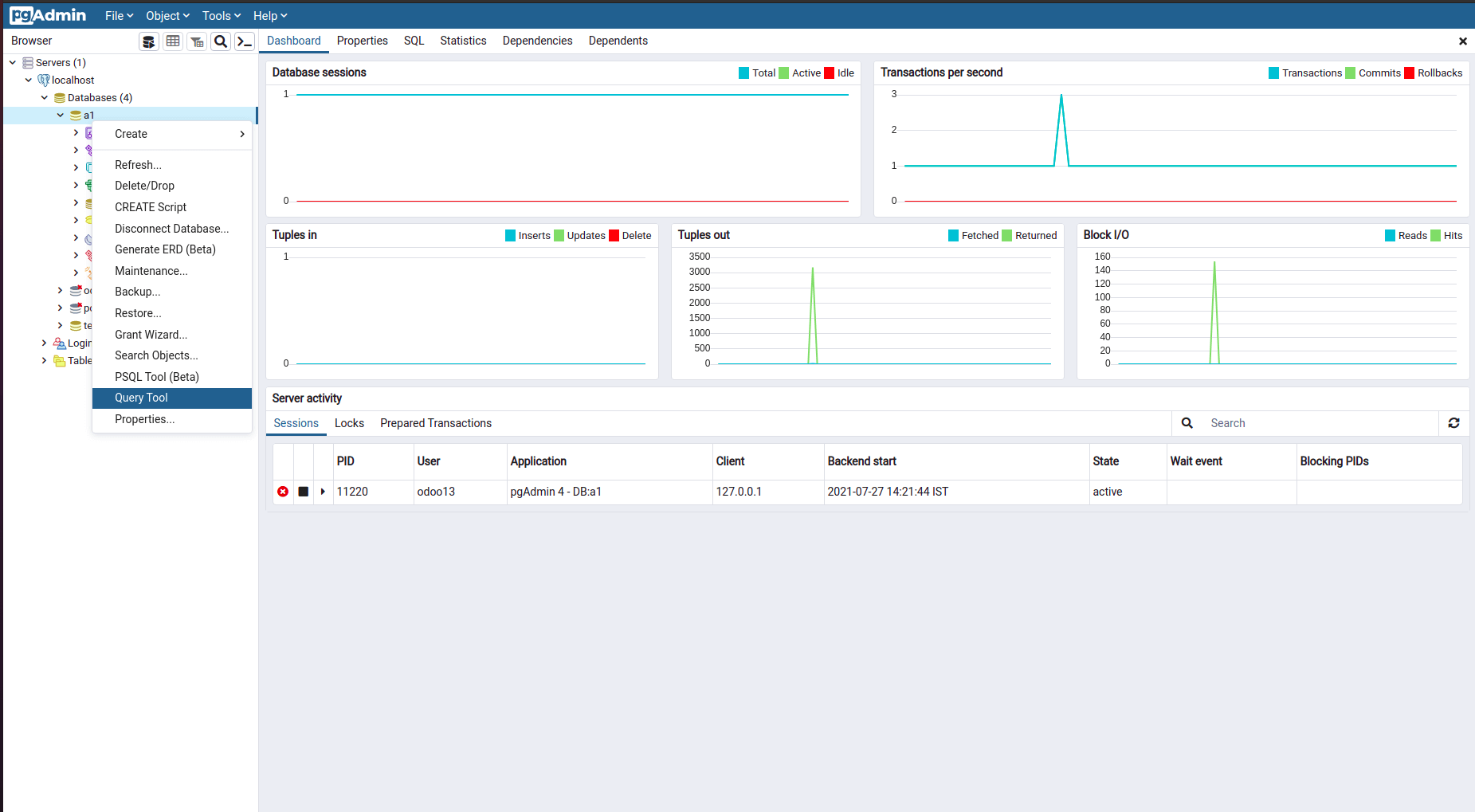Viewport: 1475px width, 812px height.
Task: Click the Fetched legend swatch in Tuples out
Action: [954, 236]
